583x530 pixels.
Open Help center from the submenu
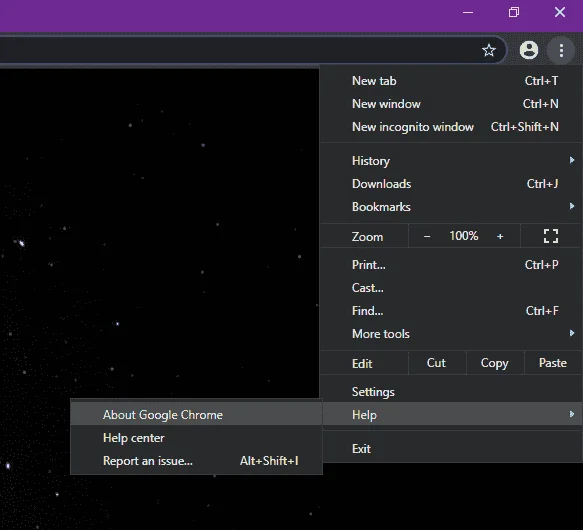(196, 438)
